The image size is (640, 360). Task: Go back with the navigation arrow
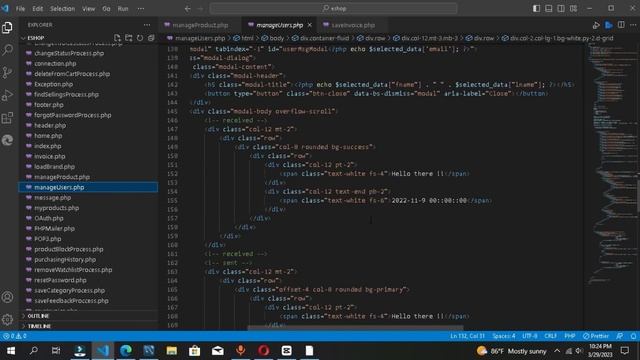tap(187, 9)
